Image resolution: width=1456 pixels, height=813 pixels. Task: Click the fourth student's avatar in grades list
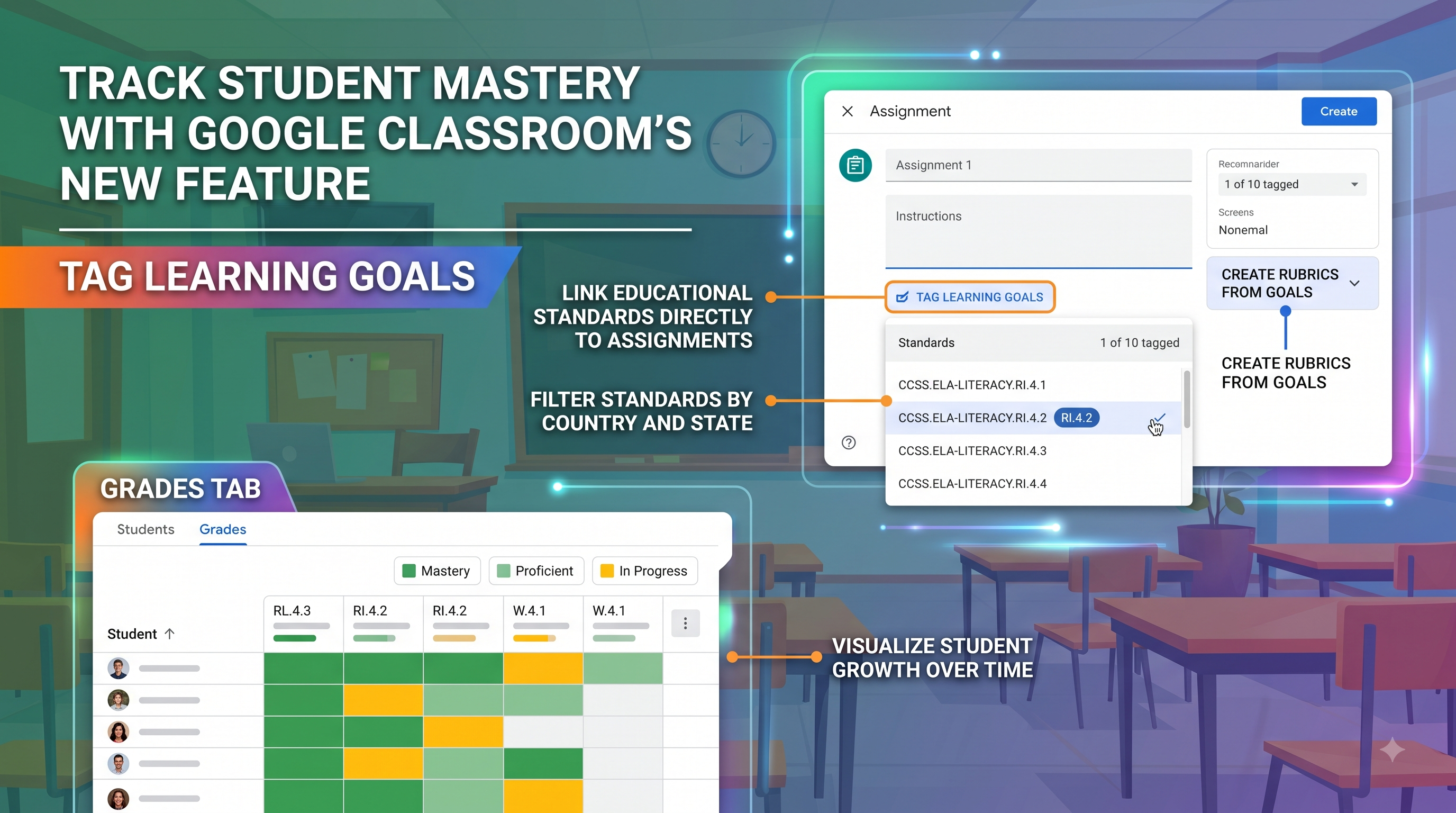coord(118,763)
